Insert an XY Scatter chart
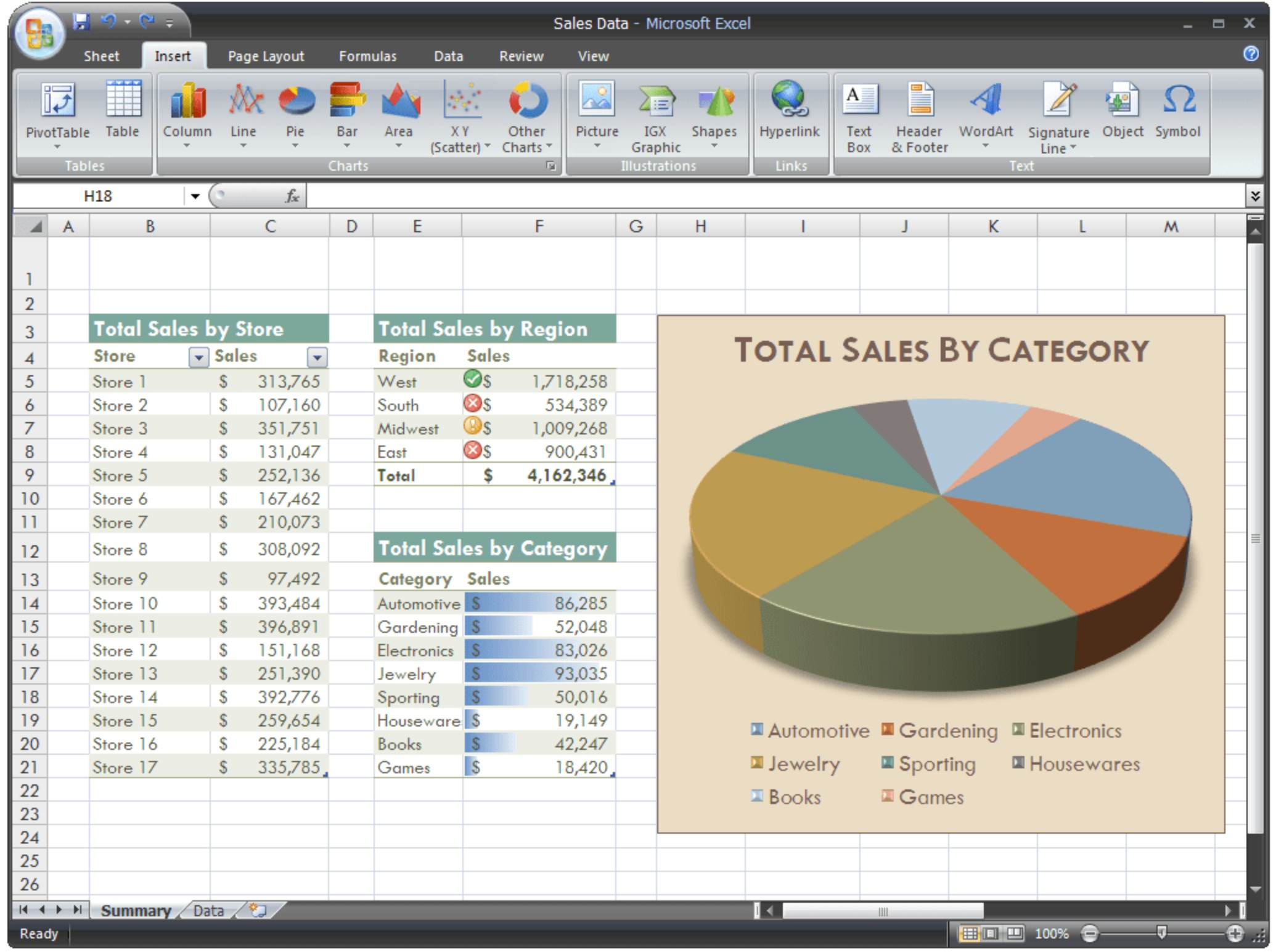The width and height of the screenshot is (1276, 952). 460,117
